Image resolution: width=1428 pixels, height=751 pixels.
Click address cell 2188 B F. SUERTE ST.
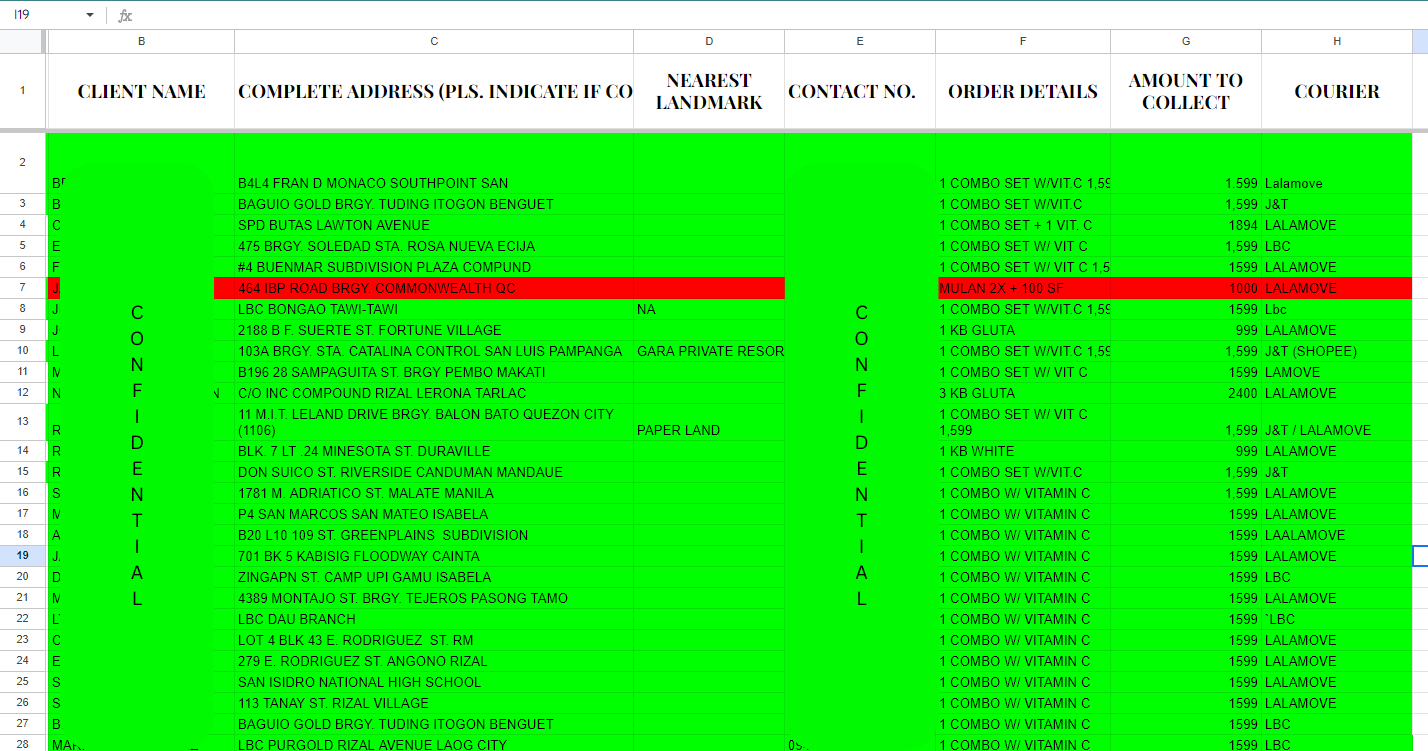pyautogui.click(x=434, y=330)
